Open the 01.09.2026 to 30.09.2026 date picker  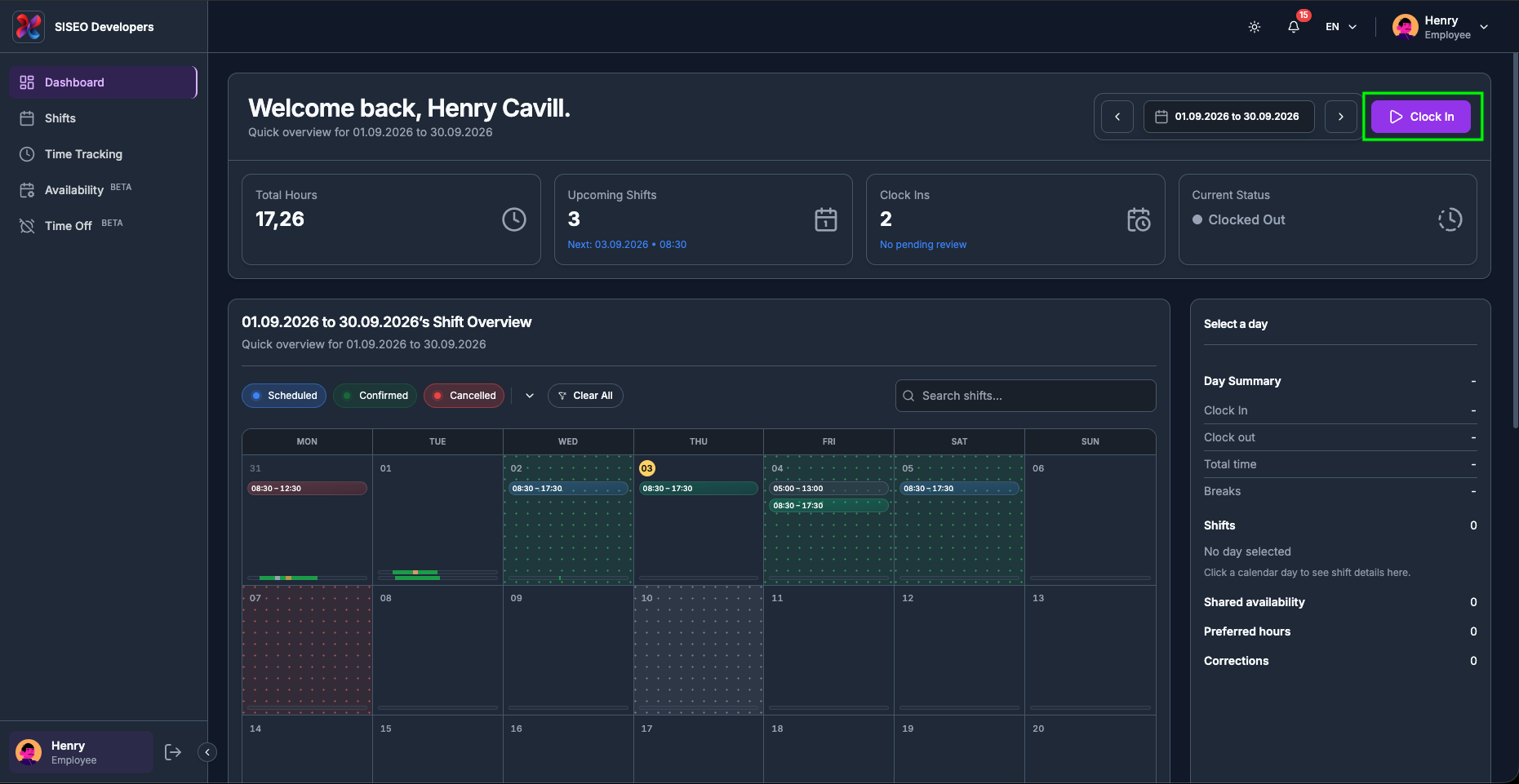[1228, 117]
